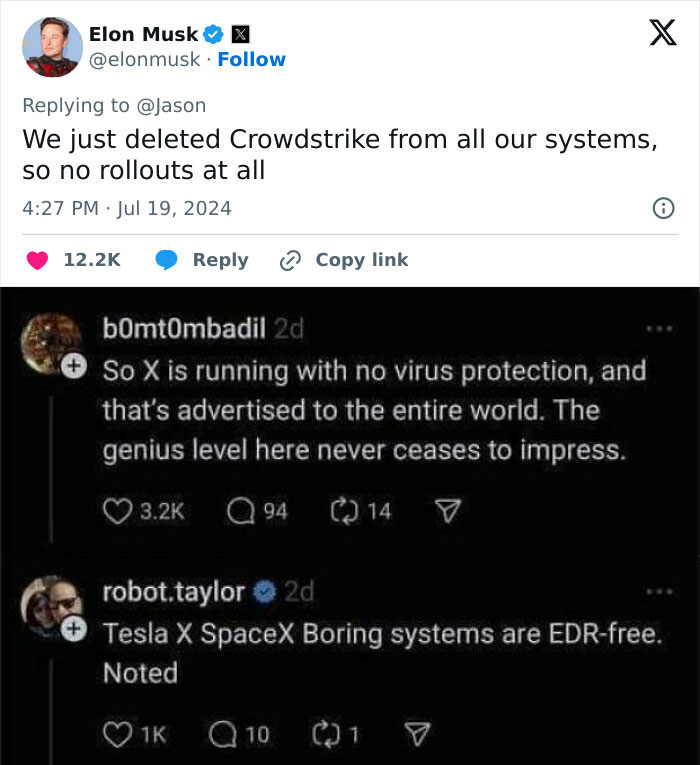Open more options for b0mt0mbadil's comment
Screen dimensions: 700x765
[x=656, y=327]
